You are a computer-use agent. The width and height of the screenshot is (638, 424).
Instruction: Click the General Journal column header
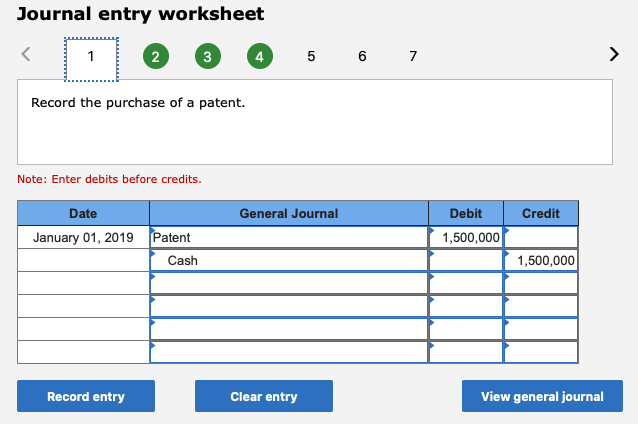[x=289, y=213]
